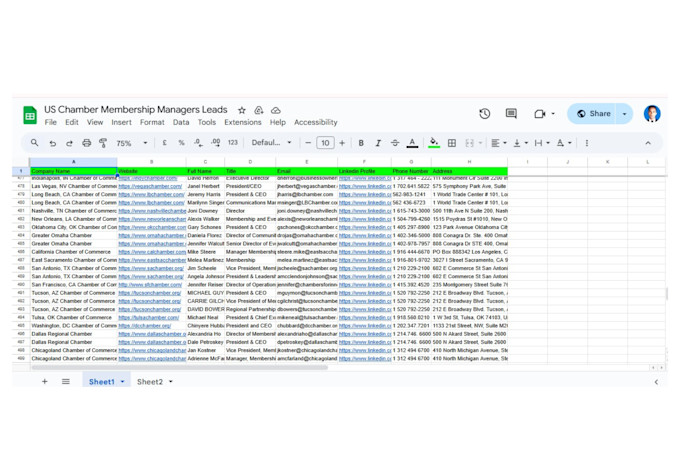Open more toolbar options (three dots)
Screen dimensions: 680x459
[x=587, y=143]
